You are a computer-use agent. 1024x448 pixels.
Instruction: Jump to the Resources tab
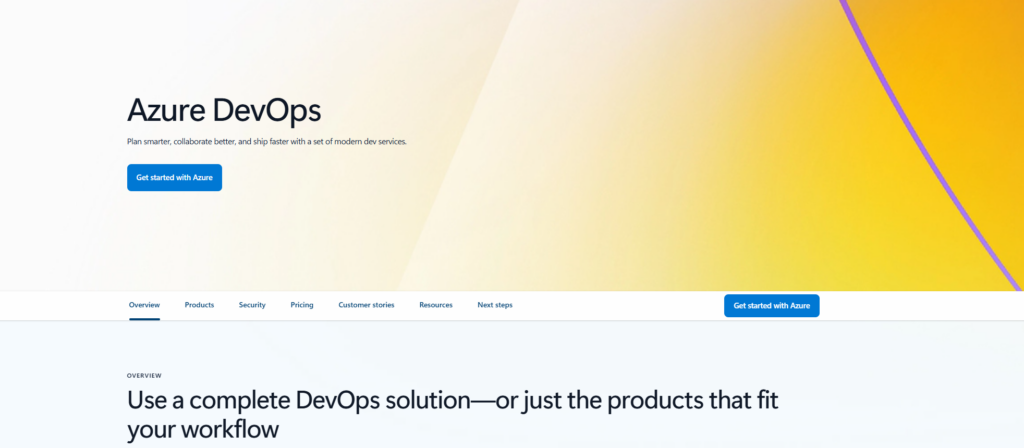436,305
